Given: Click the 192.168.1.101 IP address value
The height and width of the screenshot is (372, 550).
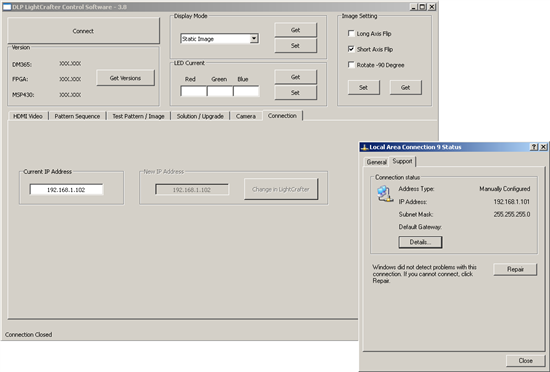Looking at the screenshot, I should coord(511,202).
